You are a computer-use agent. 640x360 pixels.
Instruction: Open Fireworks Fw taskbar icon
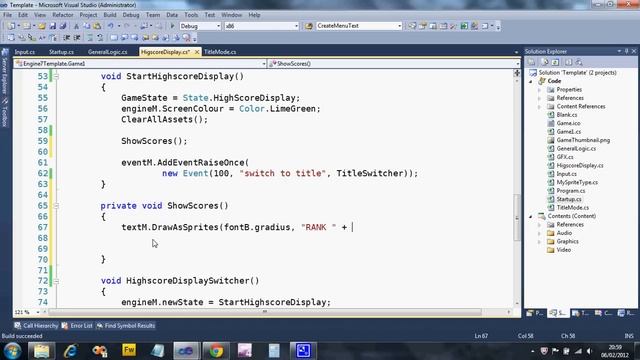click(129, 350)
